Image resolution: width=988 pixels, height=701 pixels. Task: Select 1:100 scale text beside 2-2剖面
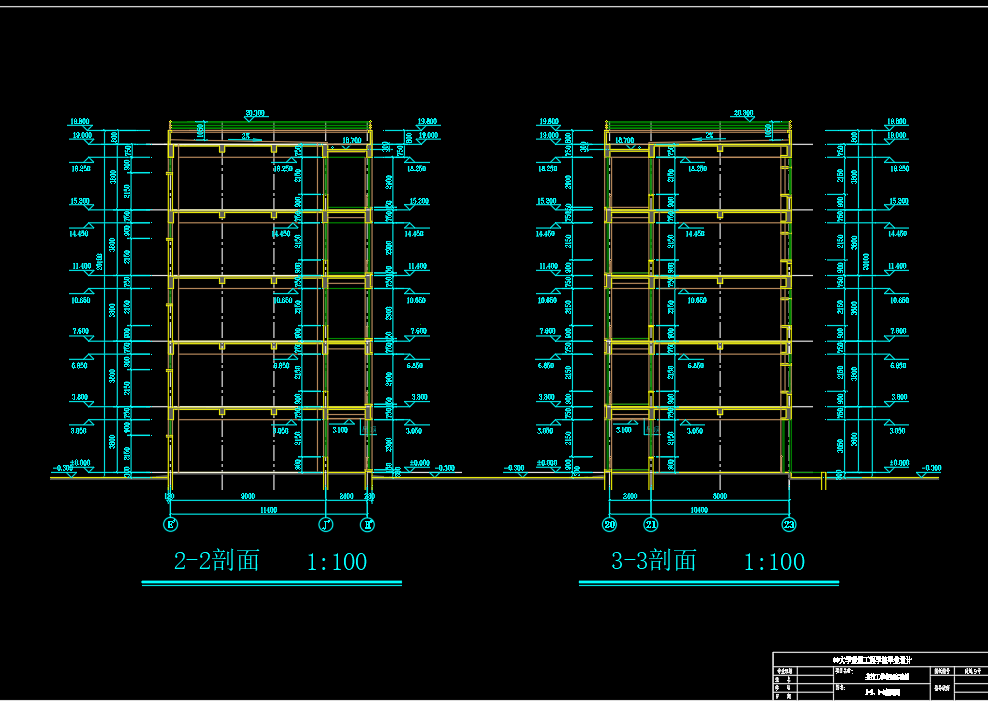[x=336, y=562]
